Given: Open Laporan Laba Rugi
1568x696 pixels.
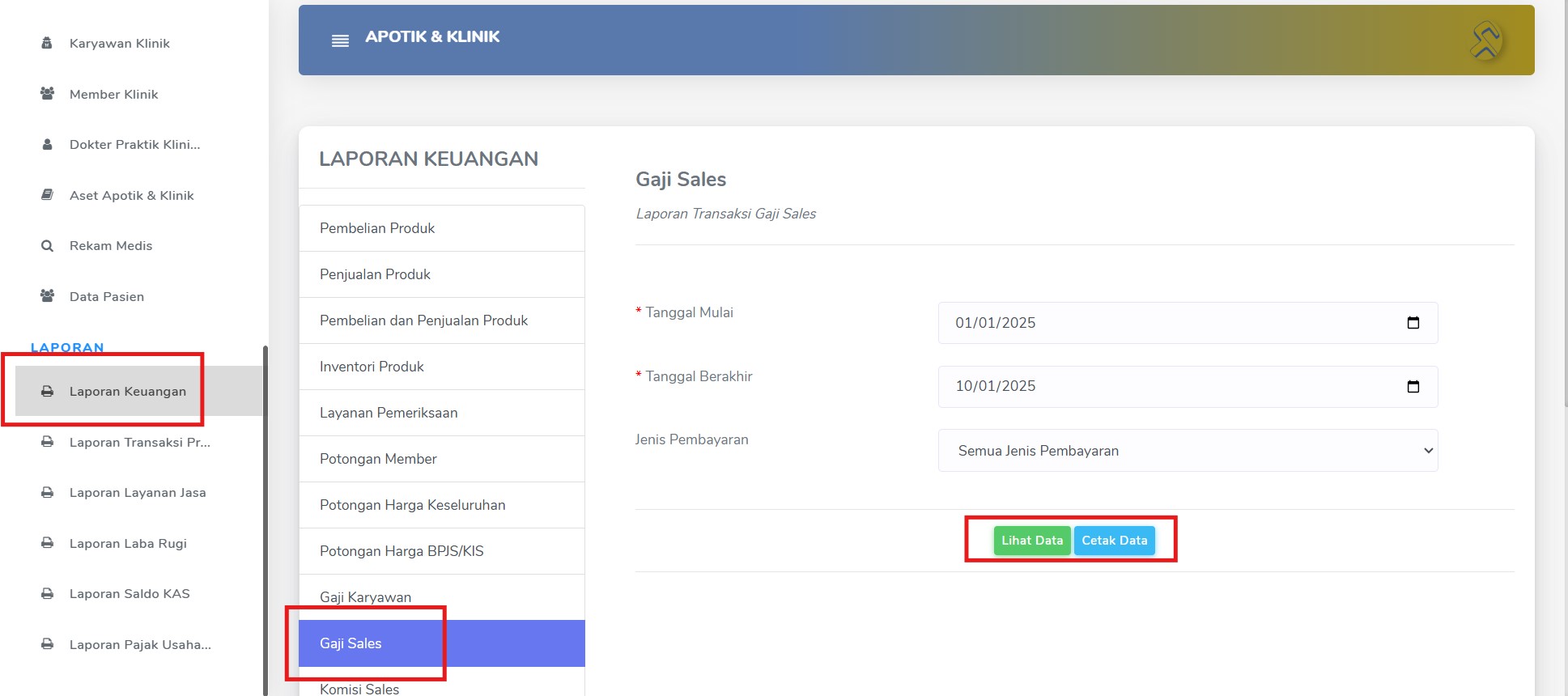Looking at the screenshot, I should click(127, 543).
